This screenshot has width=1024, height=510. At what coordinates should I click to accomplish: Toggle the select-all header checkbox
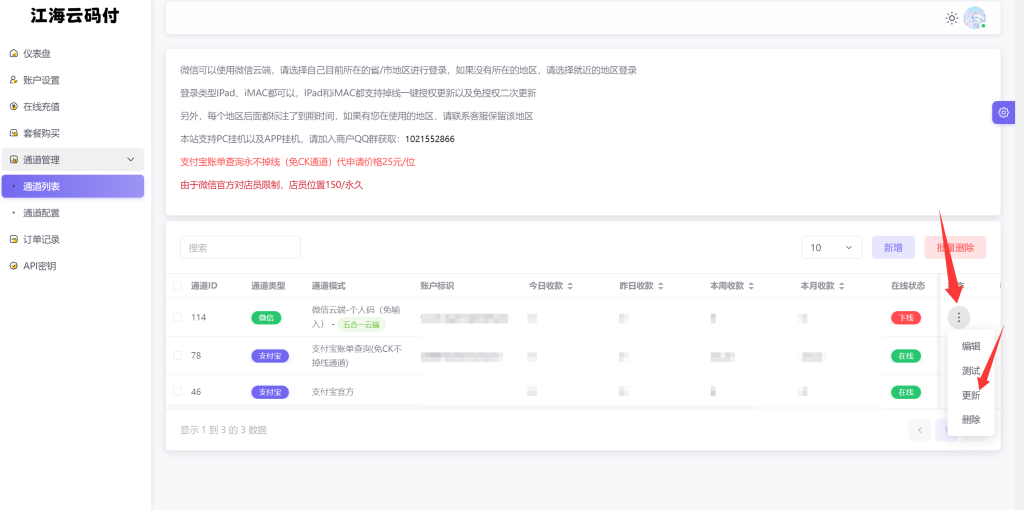178,285
